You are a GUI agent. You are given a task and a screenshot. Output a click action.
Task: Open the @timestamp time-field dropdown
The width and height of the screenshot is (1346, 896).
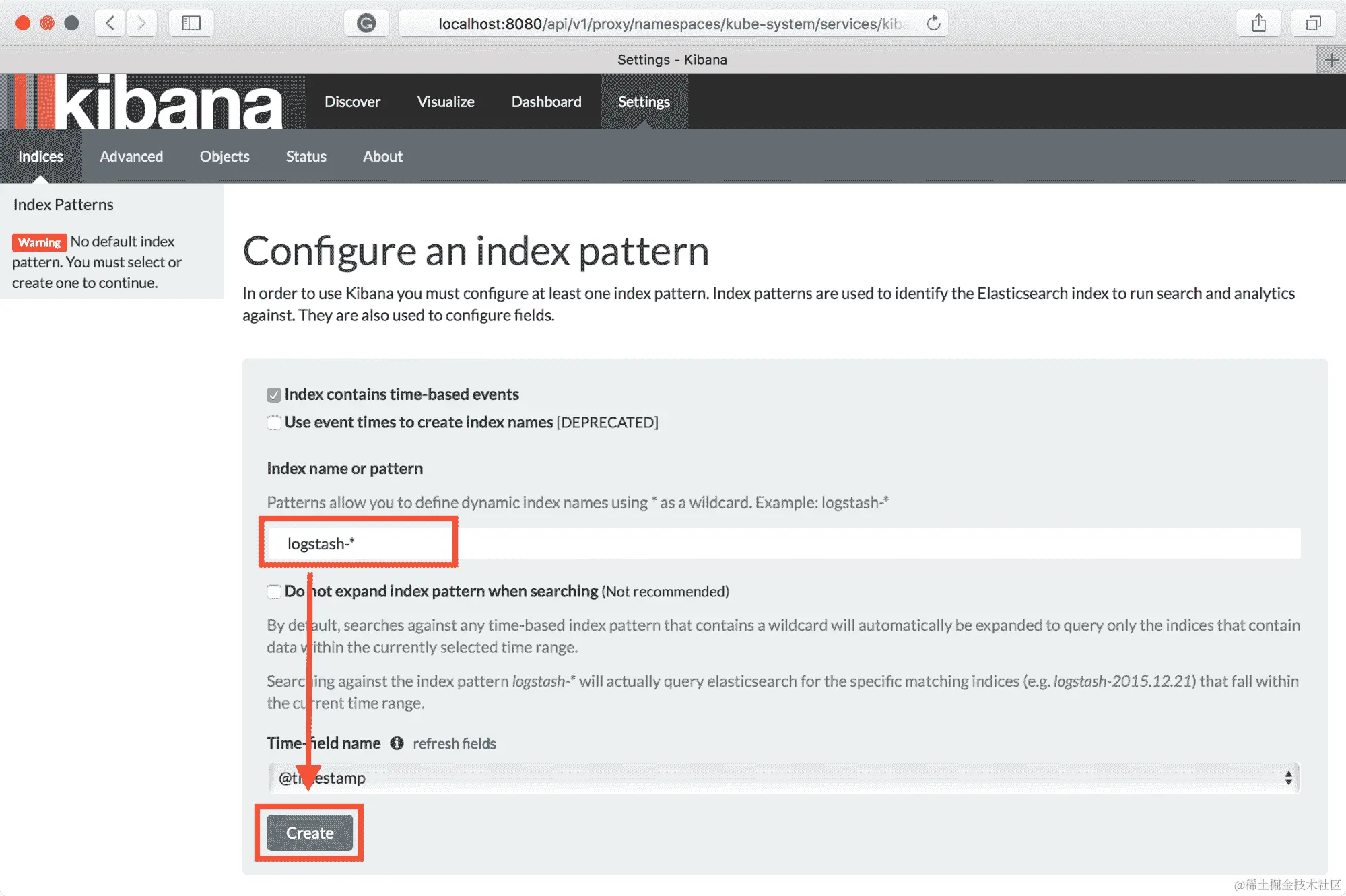tap(784, 778)
